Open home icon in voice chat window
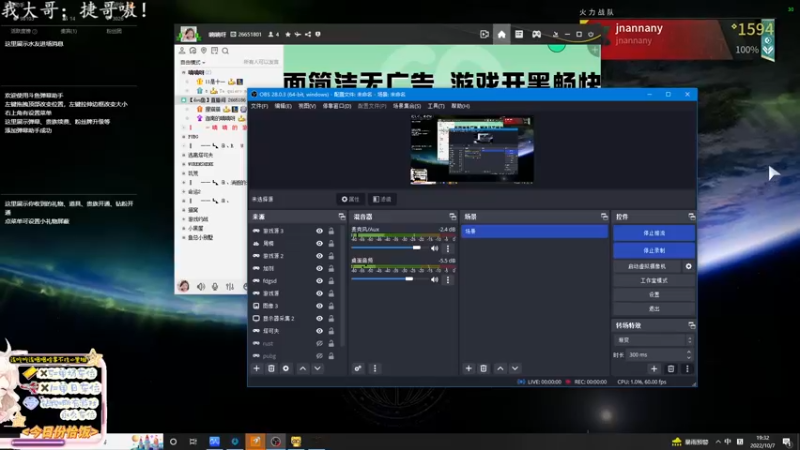Viewport: 800px width, 450px height. [x=502, y=34]
